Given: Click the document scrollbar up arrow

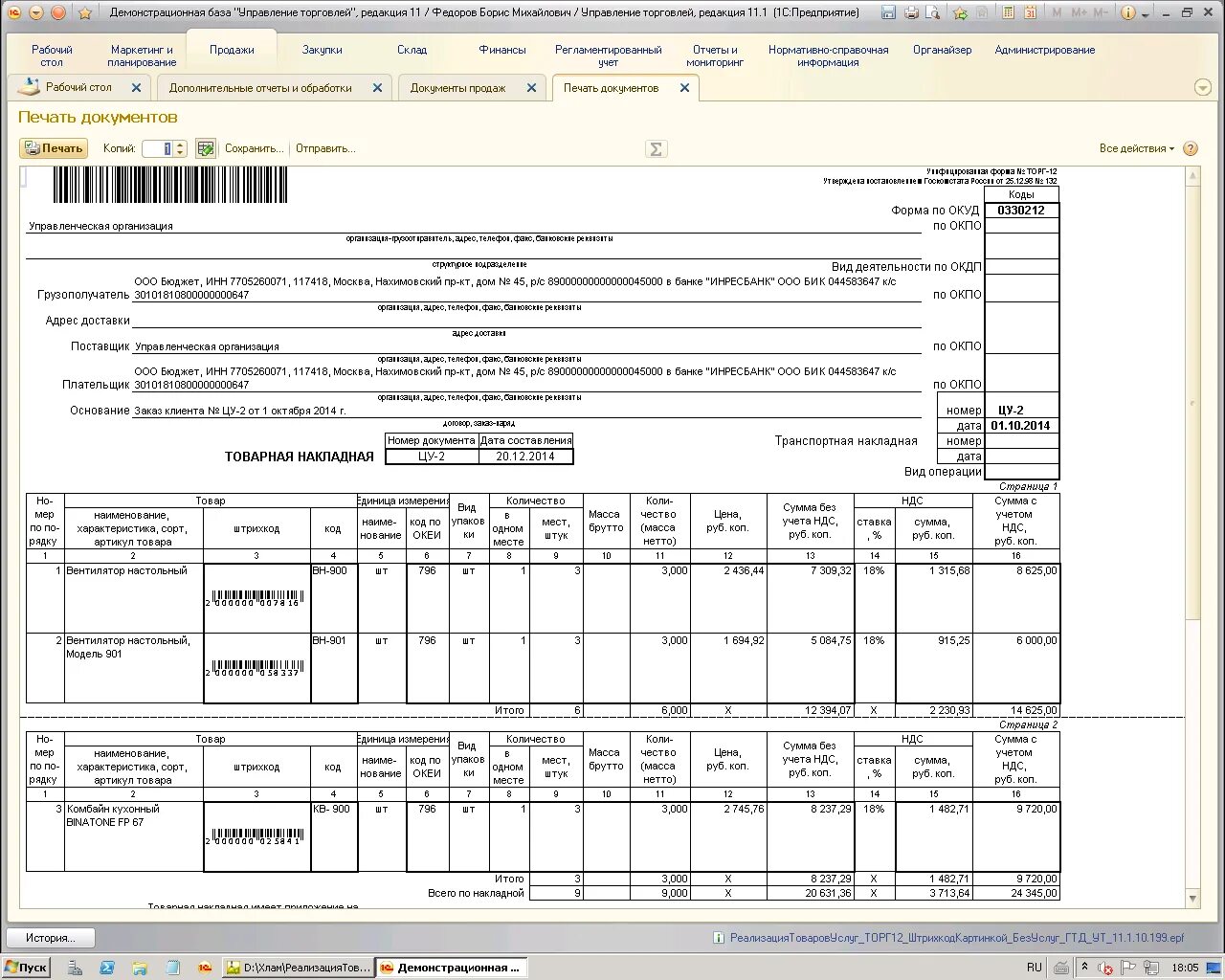Looking at the screenshot, I should 1192,177.
